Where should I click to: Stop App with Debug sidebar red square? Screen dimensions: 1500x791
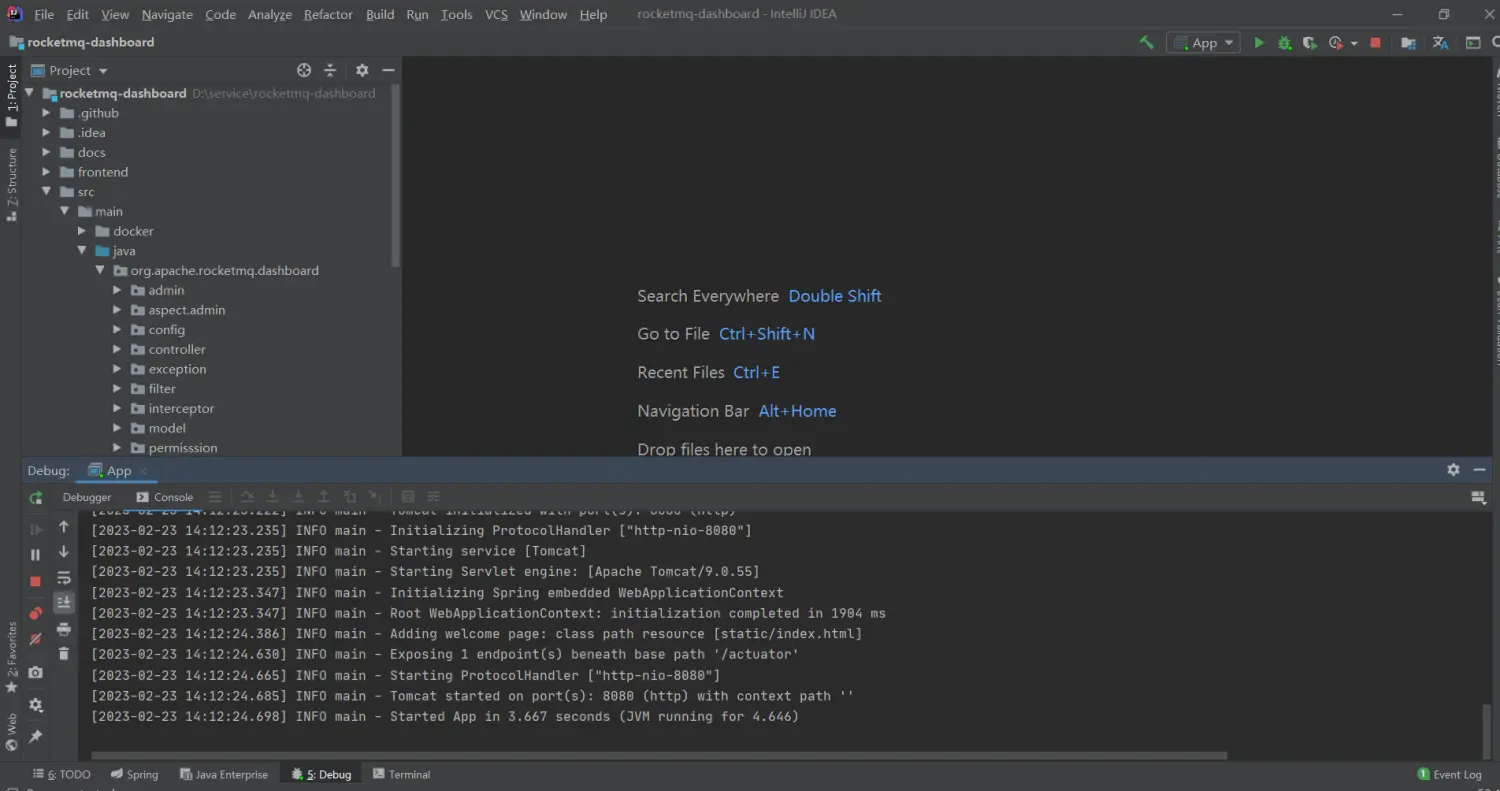(36, 581)
